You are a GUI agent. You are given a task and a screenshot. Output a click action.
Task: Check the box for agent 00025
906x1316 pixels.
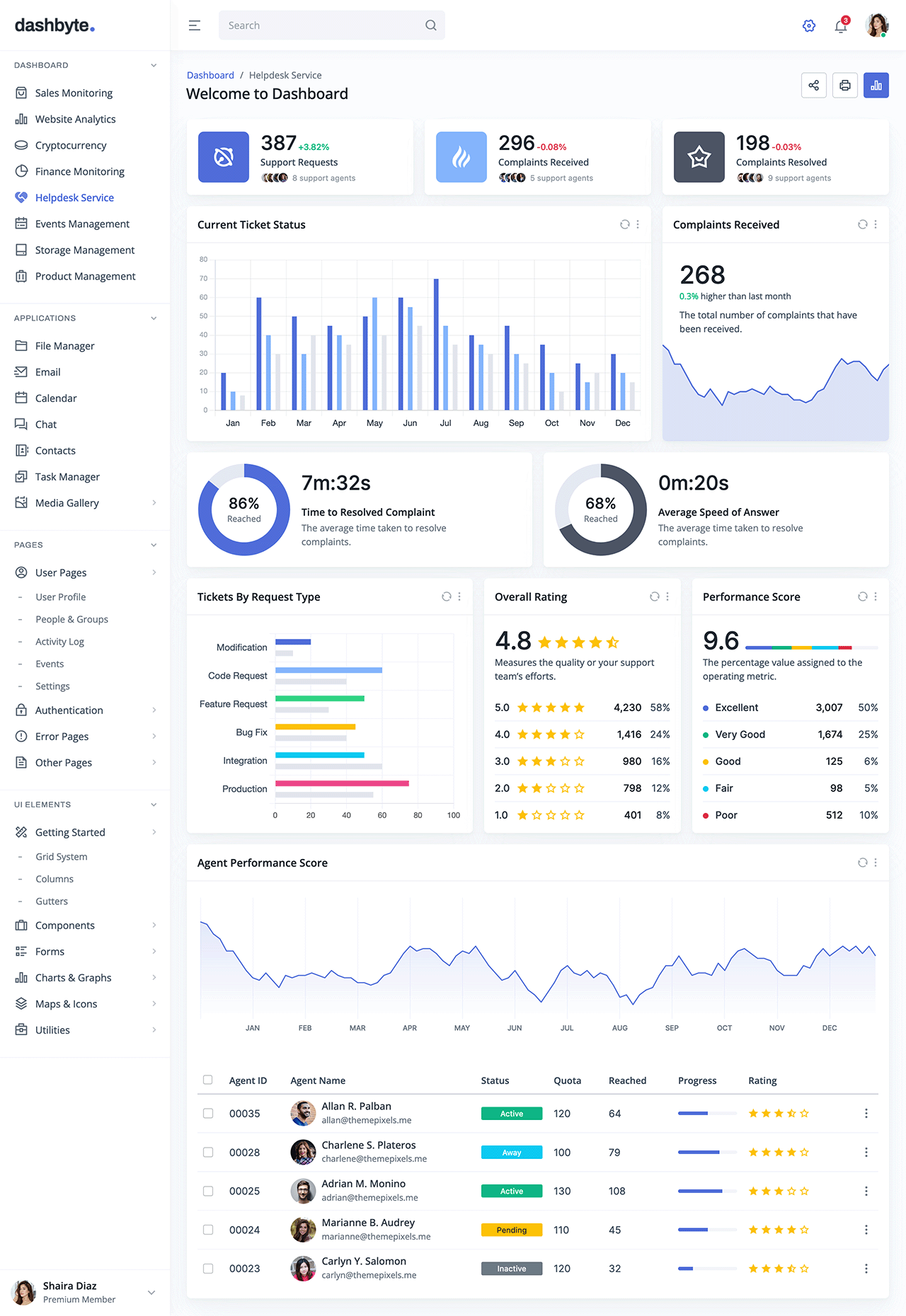[x=208, y=1191]
